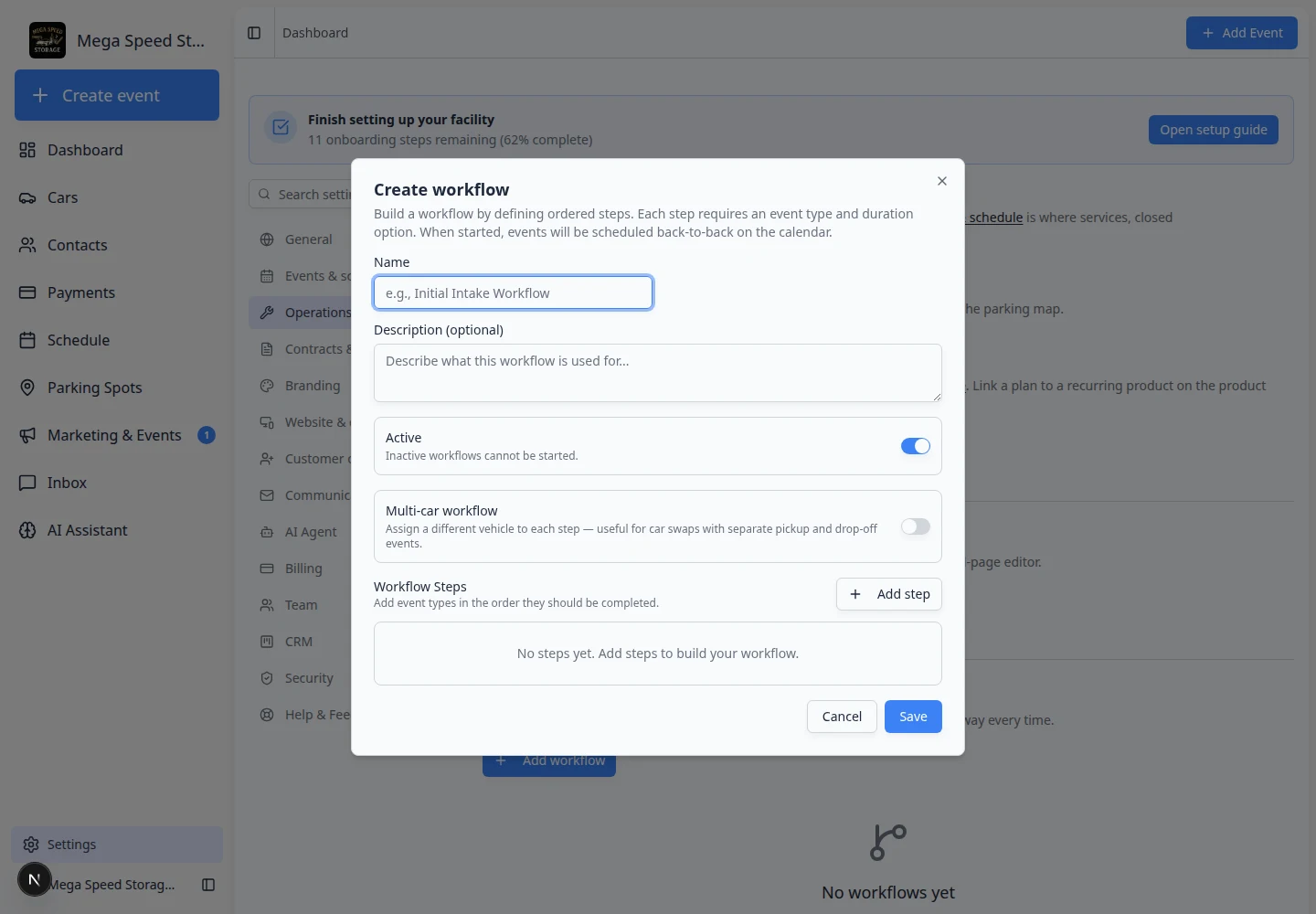The height and width of the screenshot is (914, 1316).
Task: Open the Events & scheduling settings item
Action: tap(300, 276)
